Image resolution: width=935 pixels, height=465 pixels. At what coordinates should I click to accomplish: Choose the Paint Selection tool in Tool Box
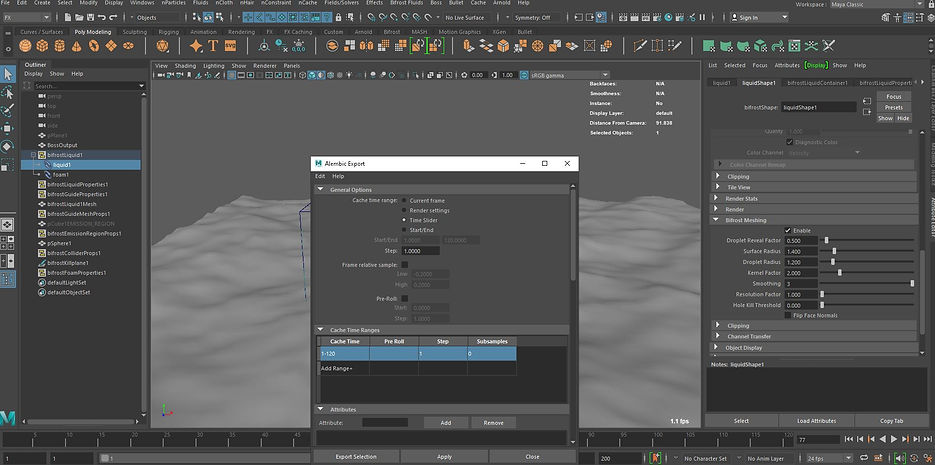[x=8, y=110]
